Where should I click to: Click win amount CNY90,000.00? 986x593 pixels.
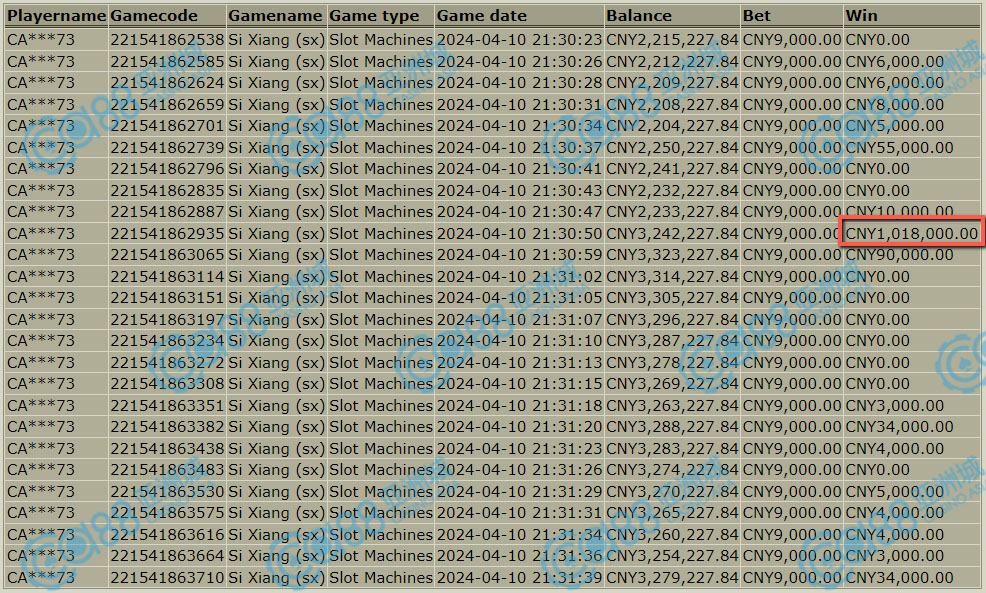(x=899, y=255)
